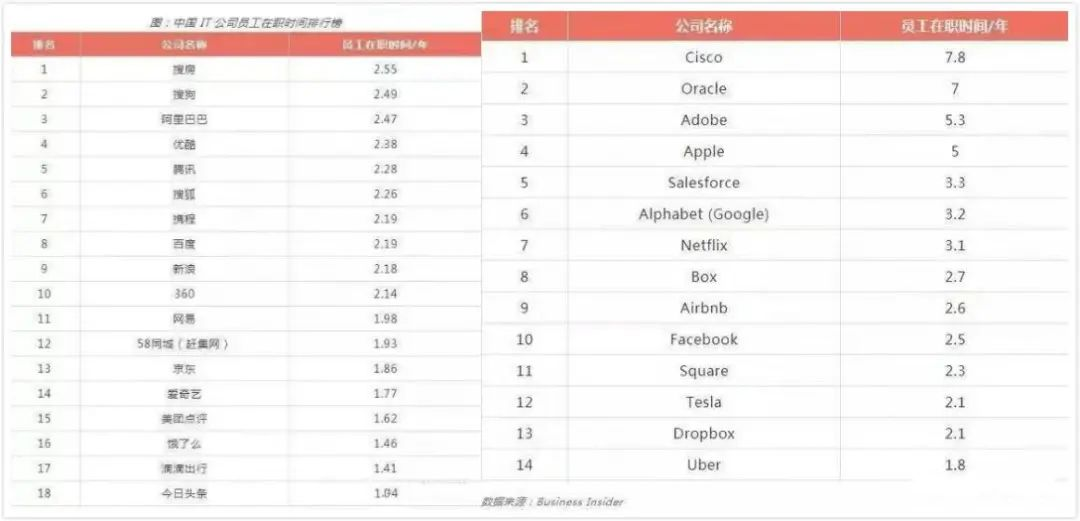The width and height of the screenshot is (1080, 521).
Task: Select the 今日头条 company cell
Action: click(183, 493)
